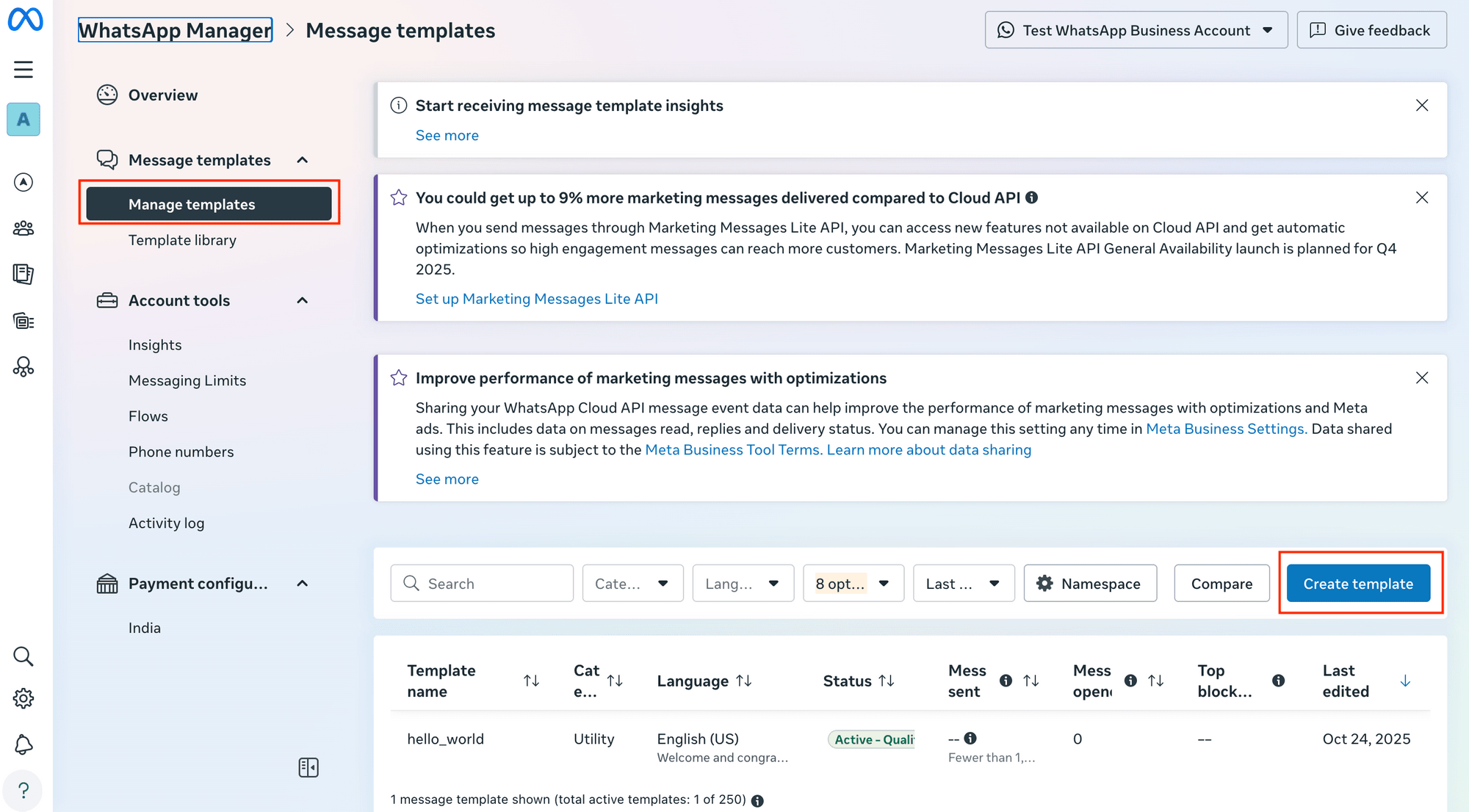The image size is (1469, 812).
Task: Click the people audiences icon in sidebar
Action: pyautogui.click(x=24, y=228)
